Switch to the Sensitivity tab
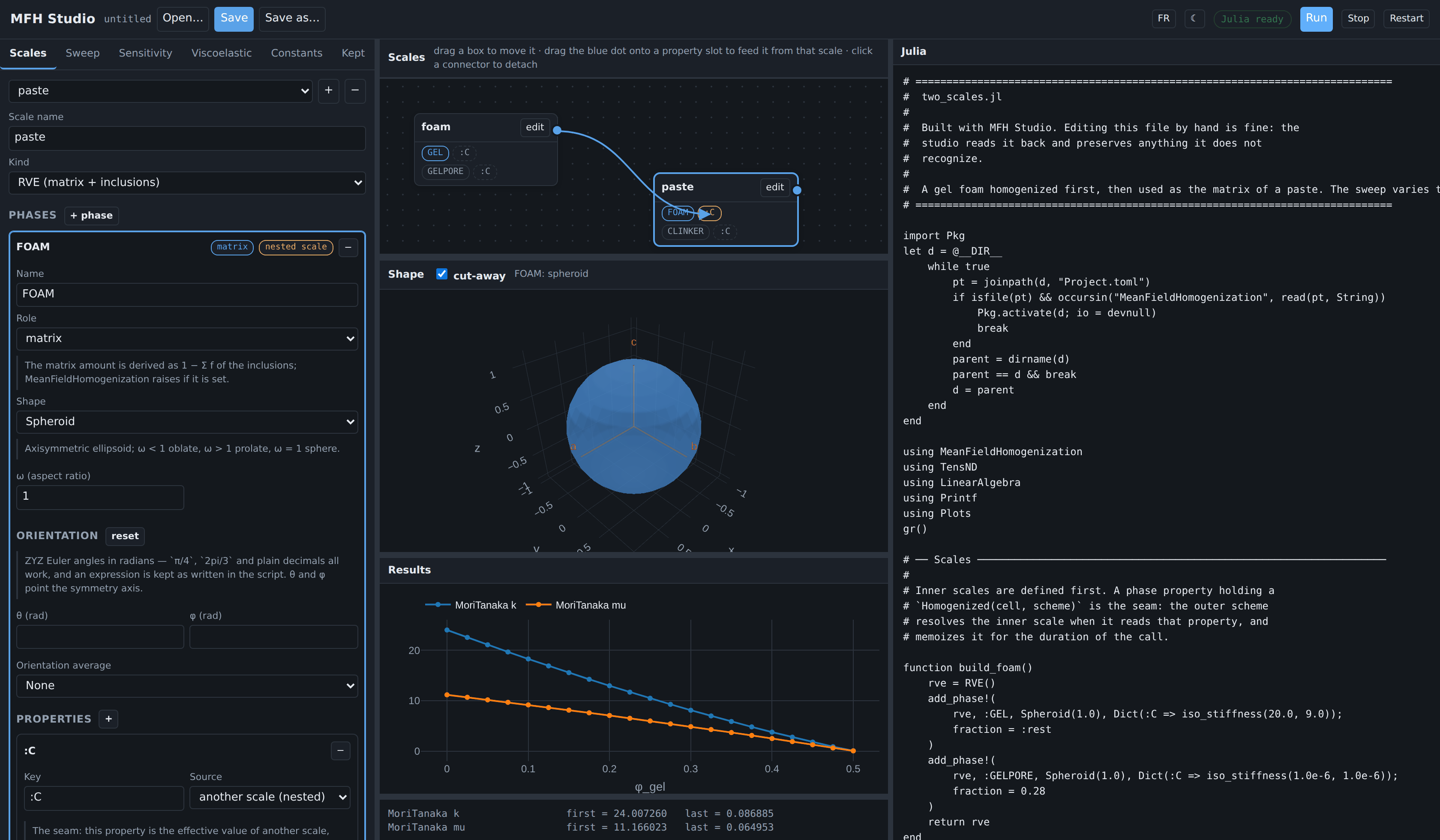 click(x=145, y=53)
